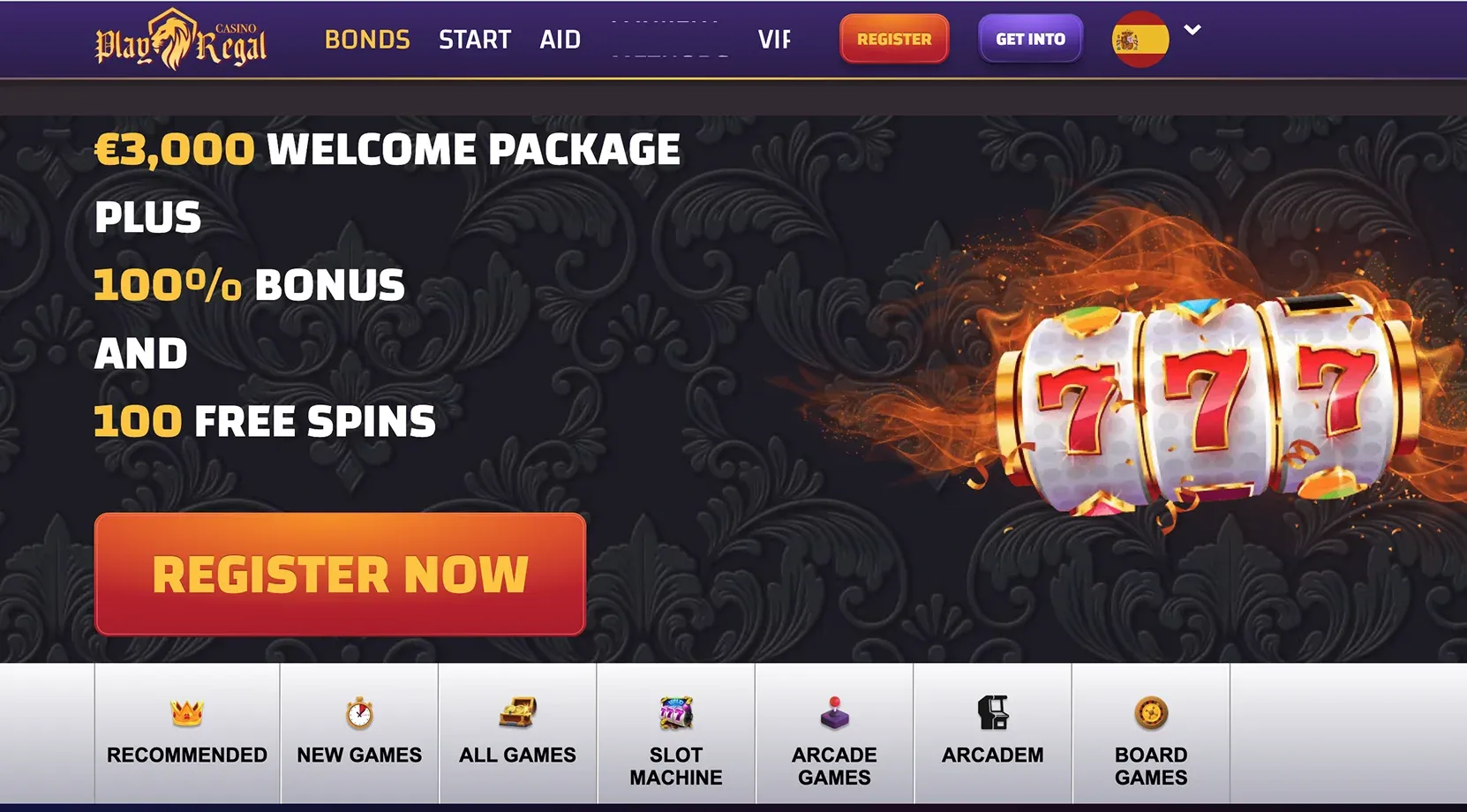
Task: Click the Arcadem cabinet icon
Action: 993,712
